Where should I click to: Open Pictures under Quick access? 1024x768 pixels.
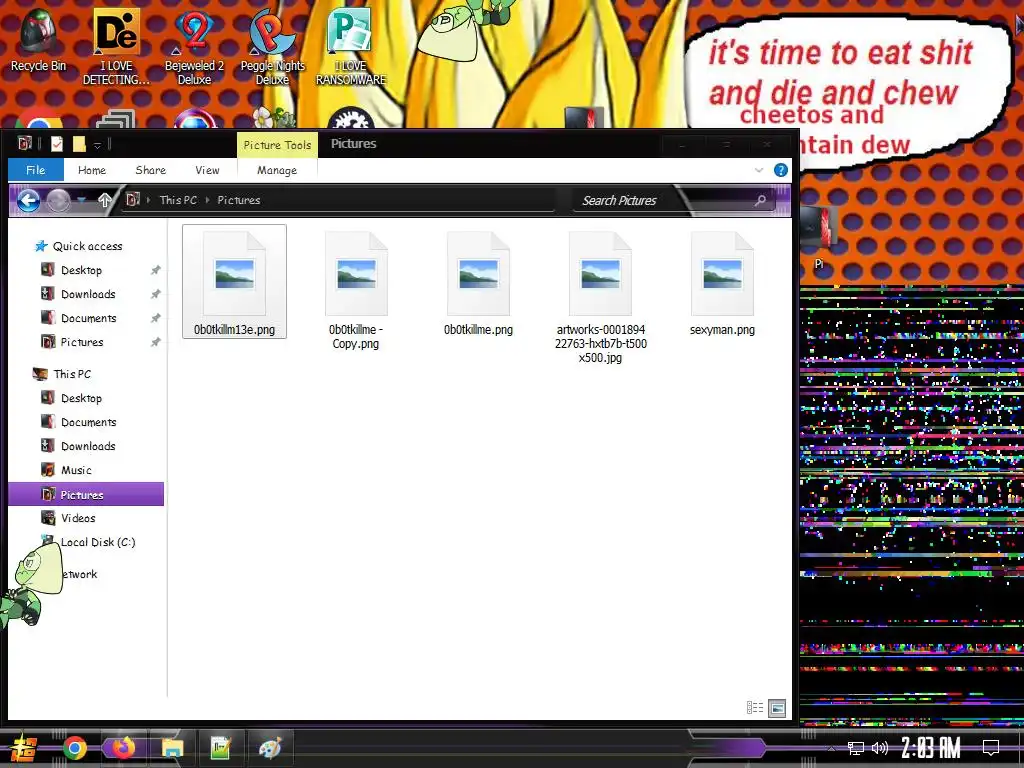click(82, 342)
